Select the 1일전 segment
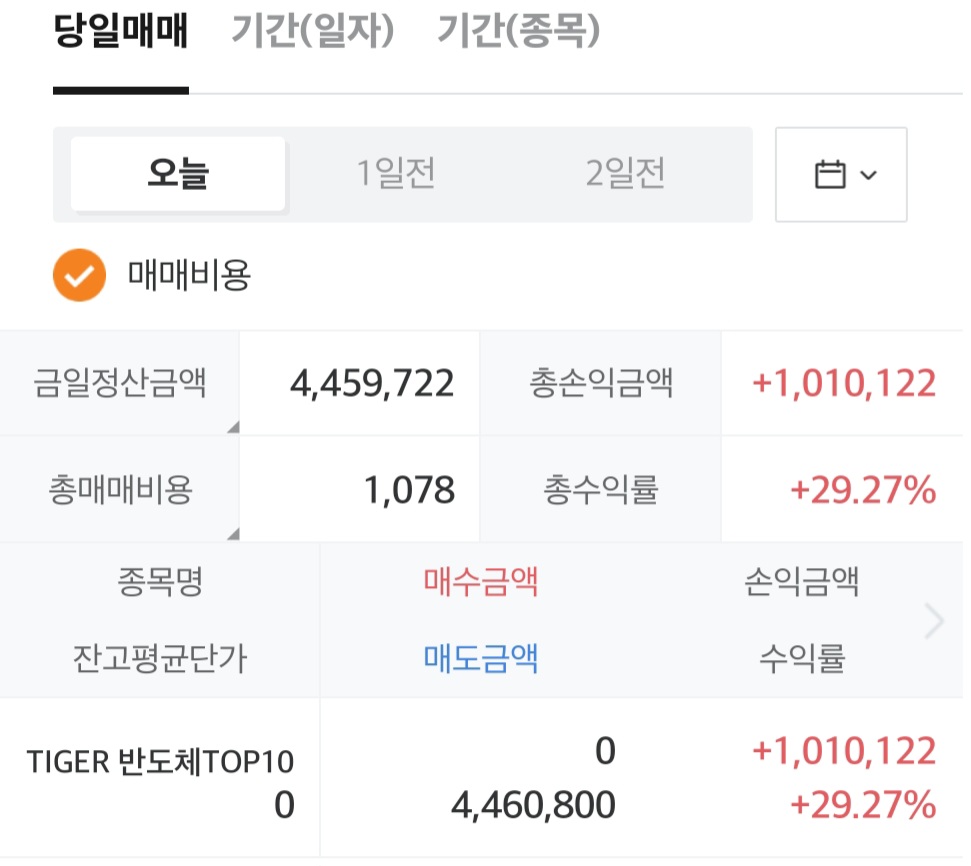 pyautogui.click(x=397, y=175)
